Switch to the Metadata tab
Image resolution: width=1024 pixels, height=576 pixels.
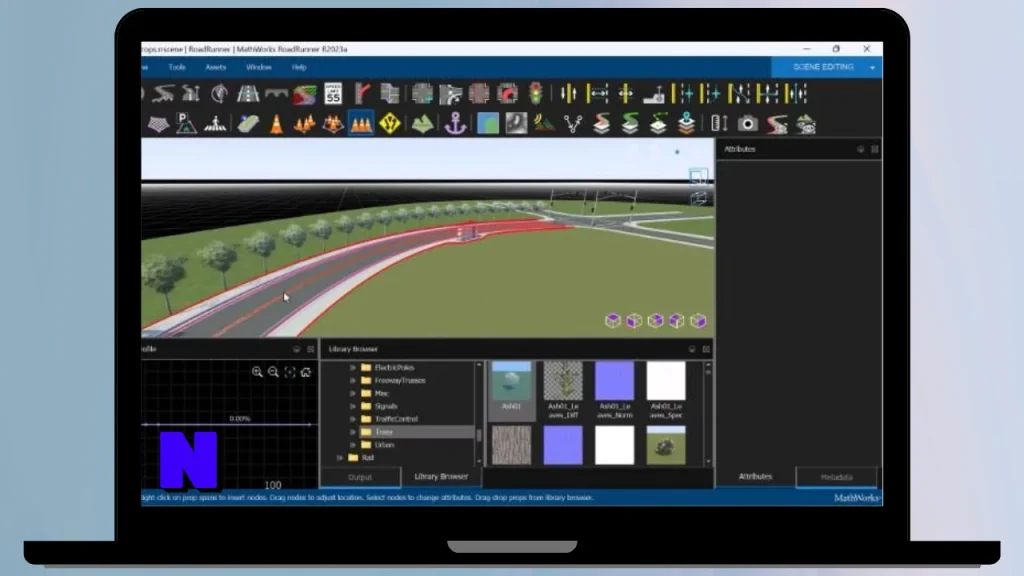click(837, 477)
